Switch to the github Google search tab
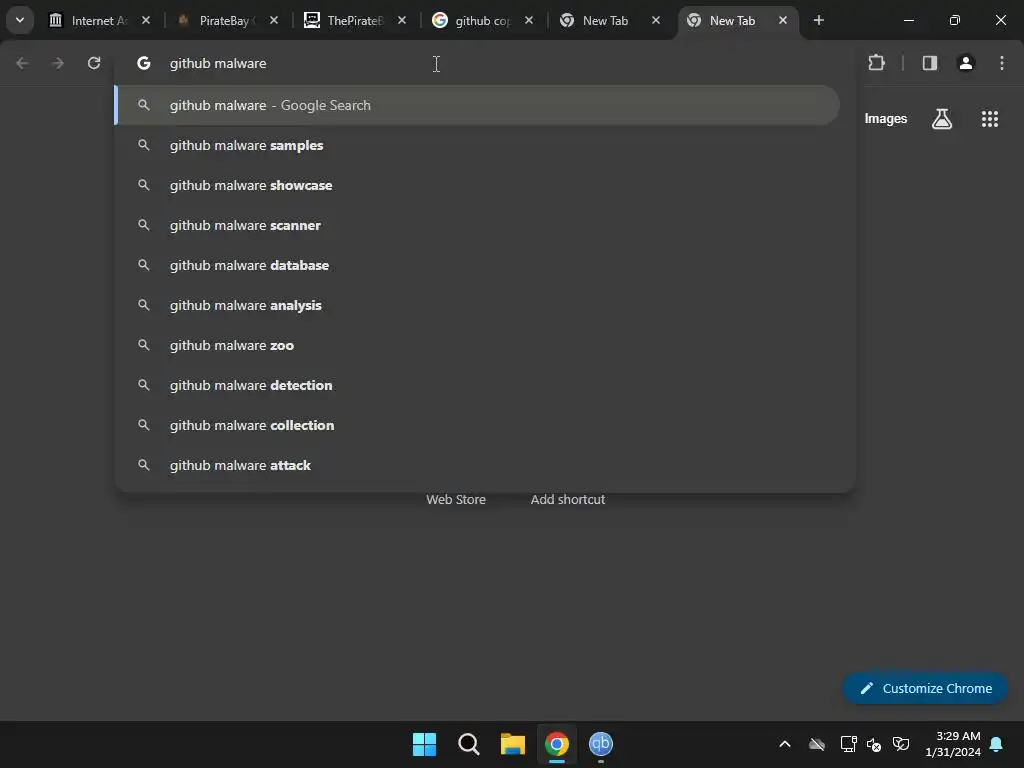Screen dimensions: 1024x768 482,20
